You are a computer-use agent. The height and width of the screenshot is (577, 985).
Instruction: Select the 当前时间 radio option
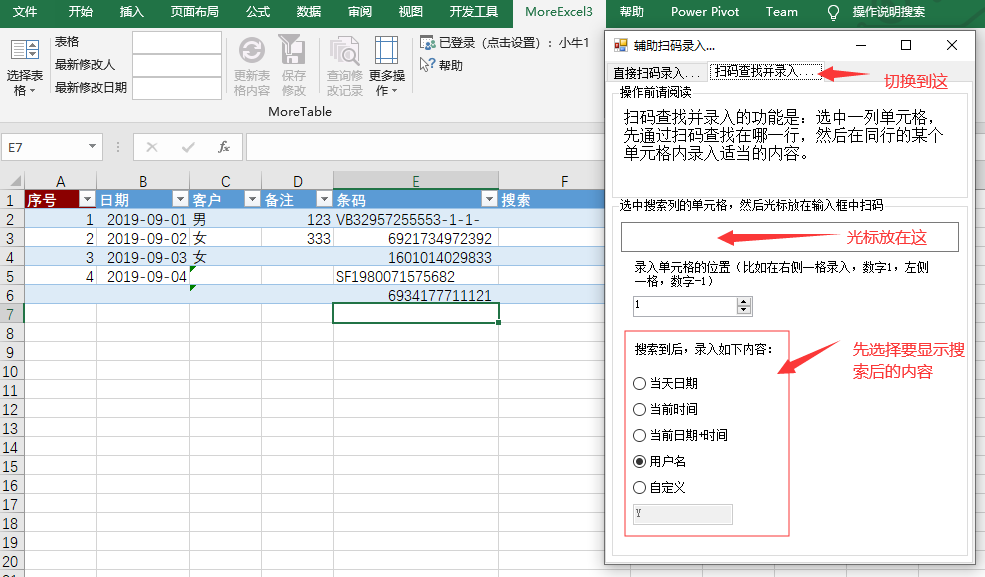point(640,409)
